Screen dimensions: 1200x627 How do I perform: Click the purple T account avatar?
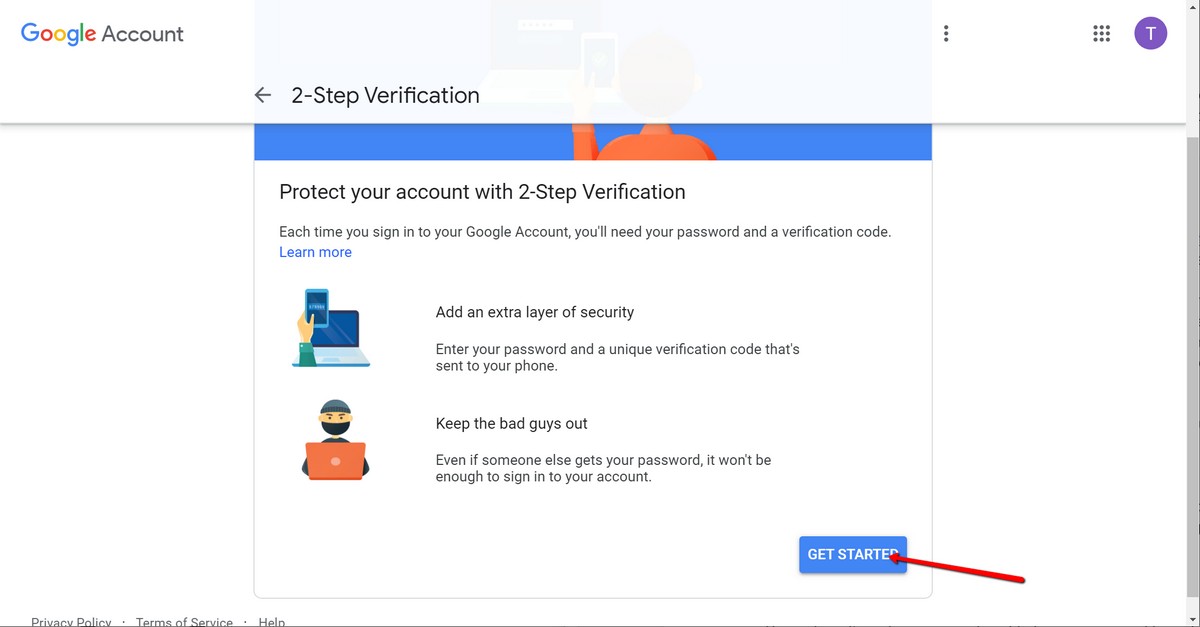tap(1150, 34)
